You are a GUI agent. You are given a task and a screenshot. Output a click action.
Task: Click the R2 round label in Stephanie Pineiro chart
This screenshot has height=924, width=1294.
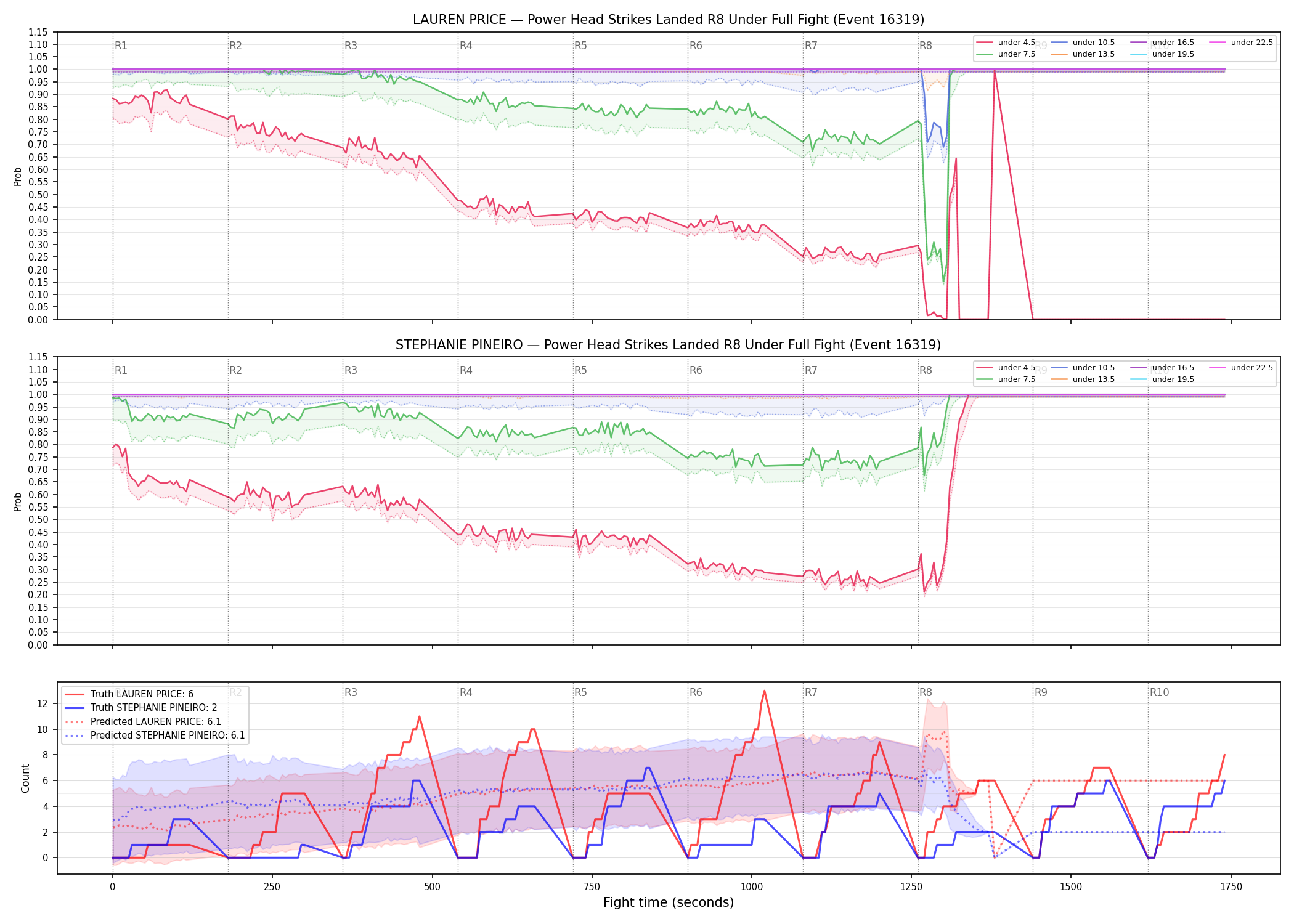235,370
